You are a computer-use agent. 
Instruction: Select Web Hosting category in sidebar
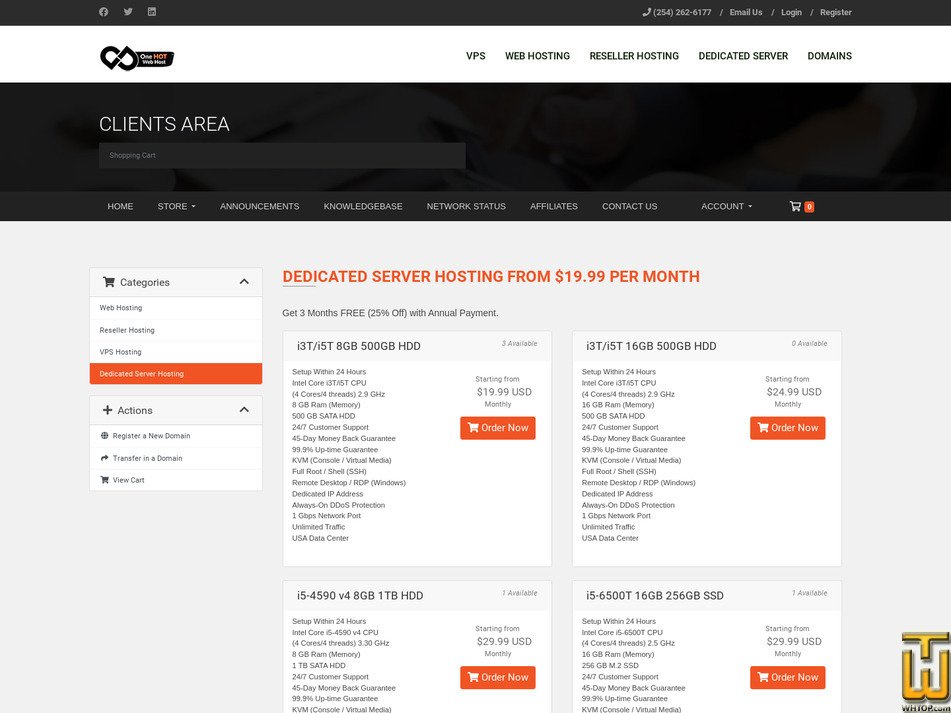pyautogui.click(x=176, y=308)
